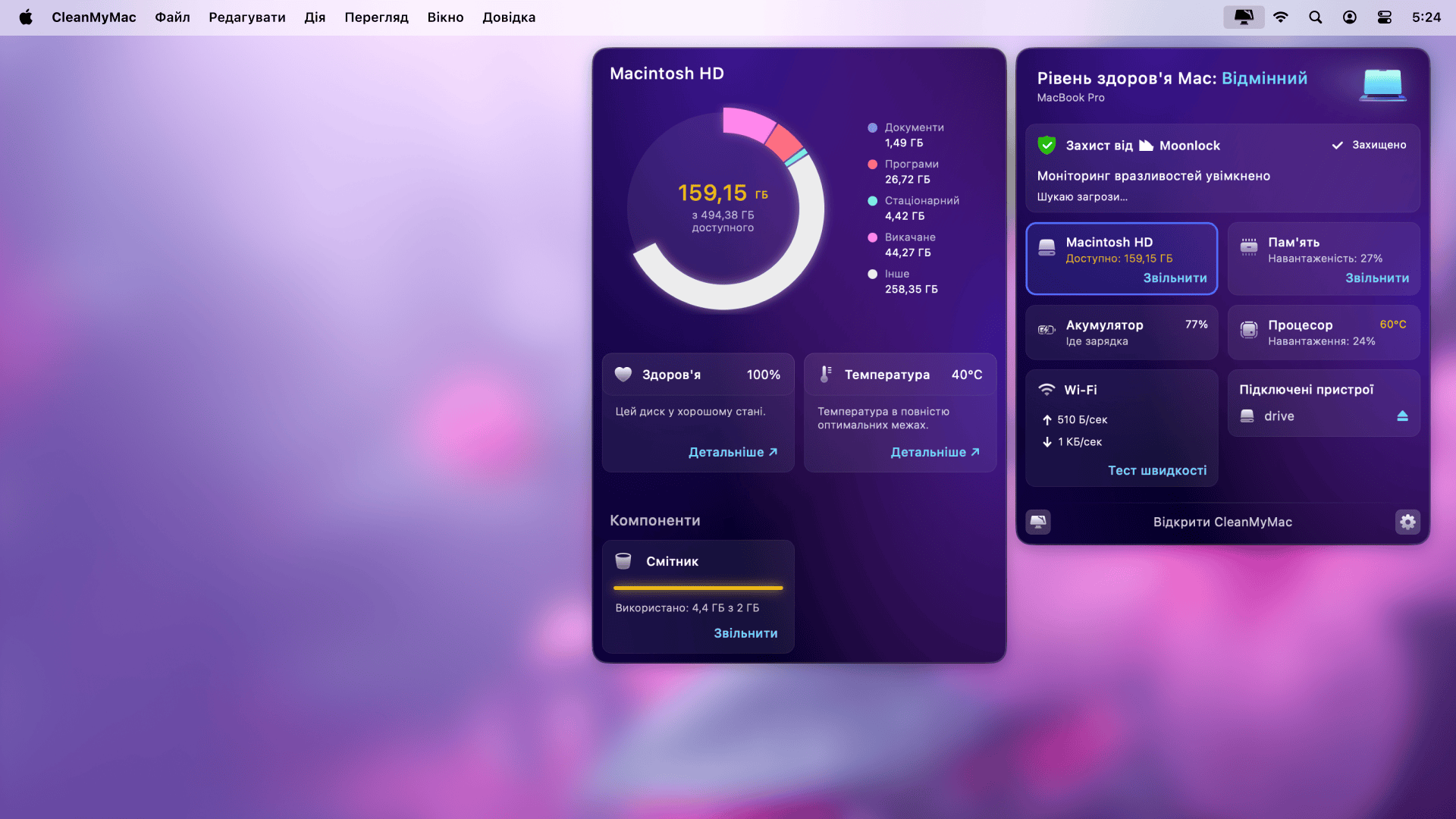The width and height of the screenshot is (1456, 819).
Task: Click the Пам'ять memory chip icon
Action: 1249,246
